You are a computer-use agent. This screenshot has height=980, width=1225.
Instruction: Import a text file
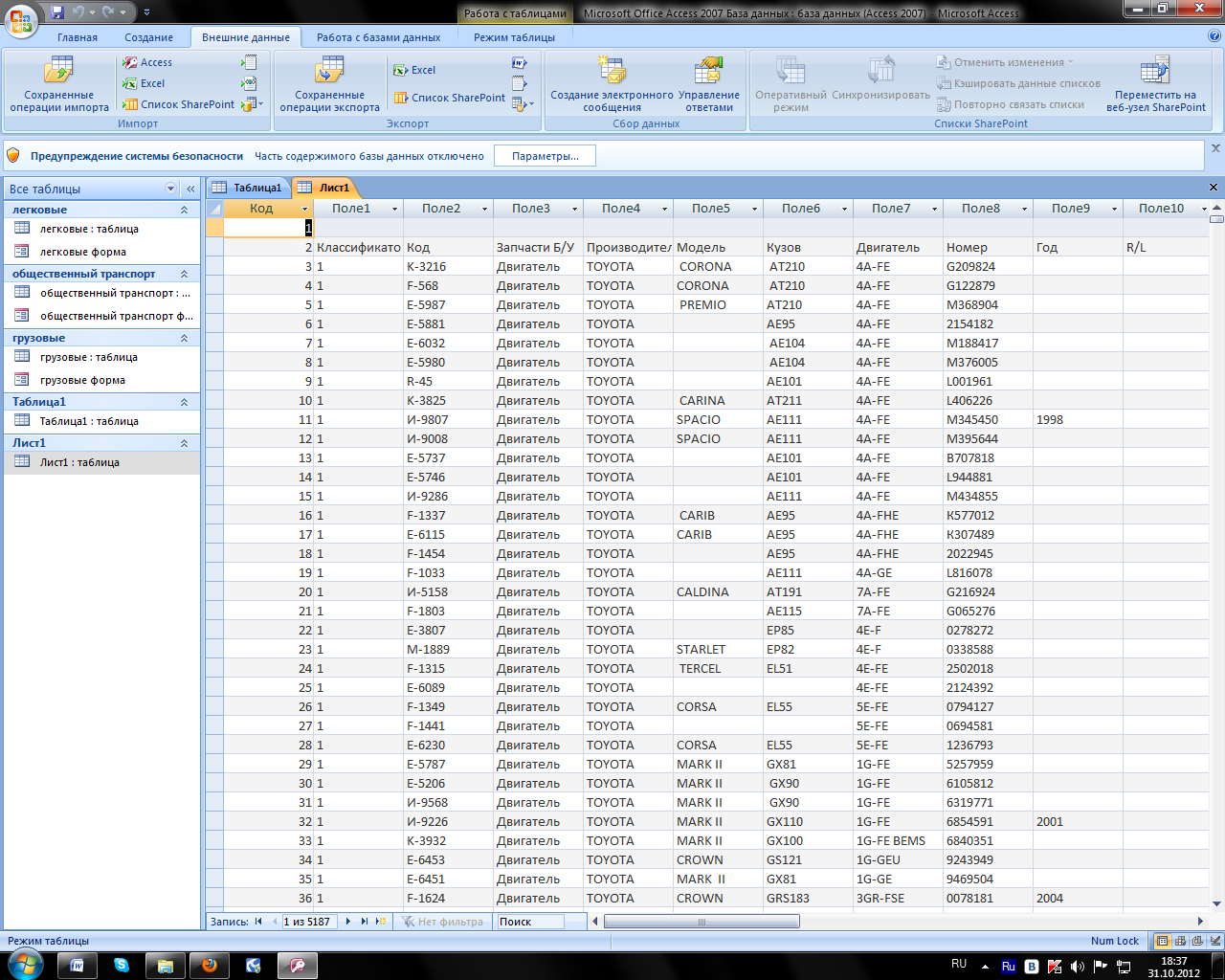click(x=250, y=62)
